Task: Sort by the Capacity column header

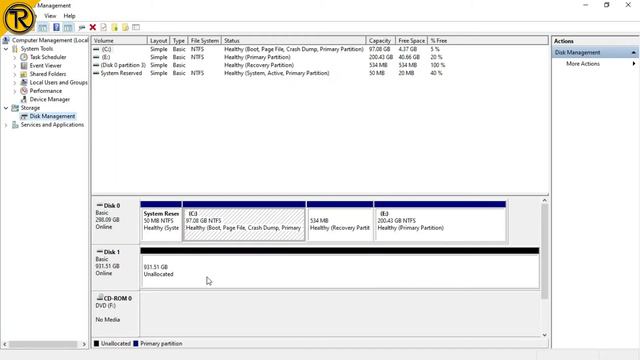Action: (381, 41)
